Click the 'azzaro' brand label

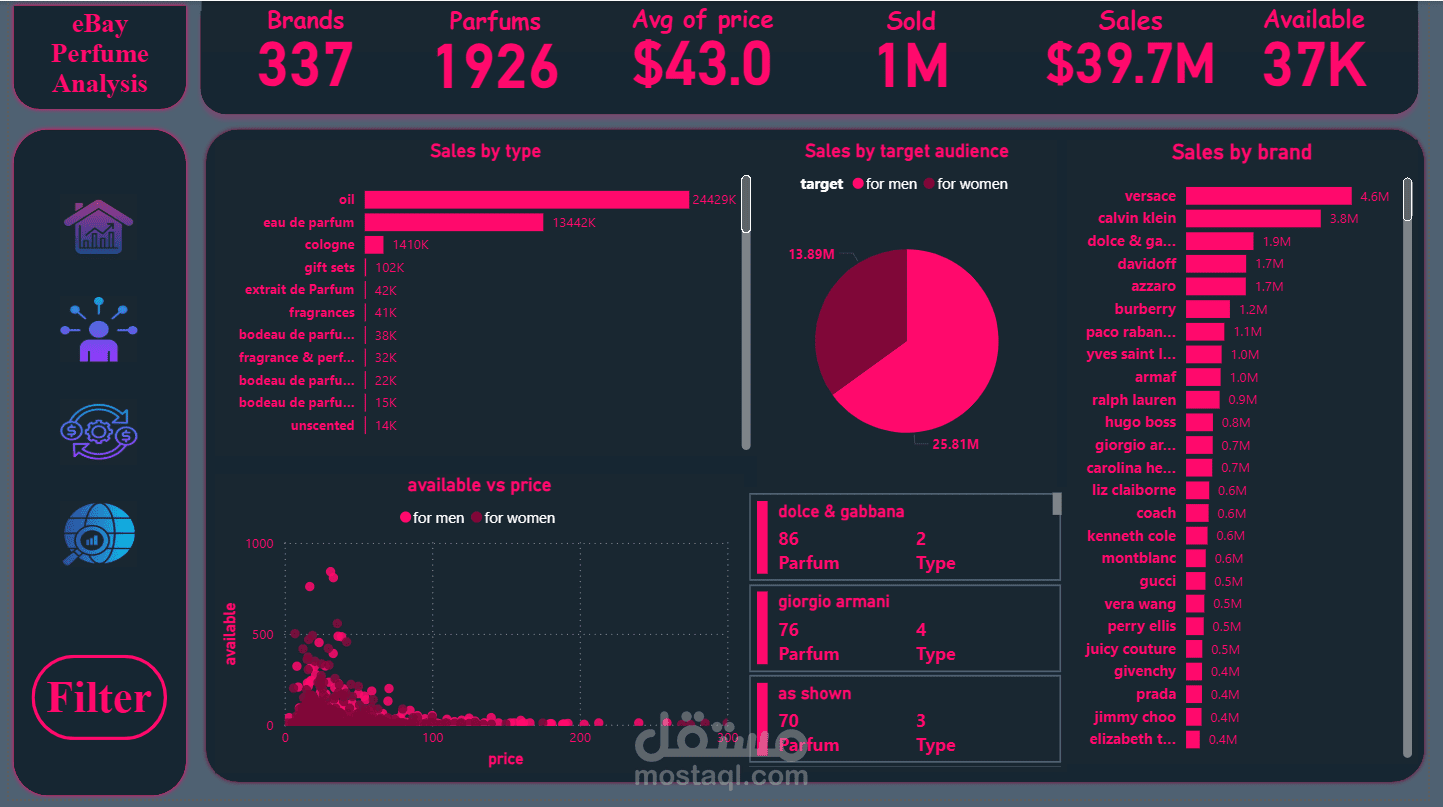coord(1151,287)
